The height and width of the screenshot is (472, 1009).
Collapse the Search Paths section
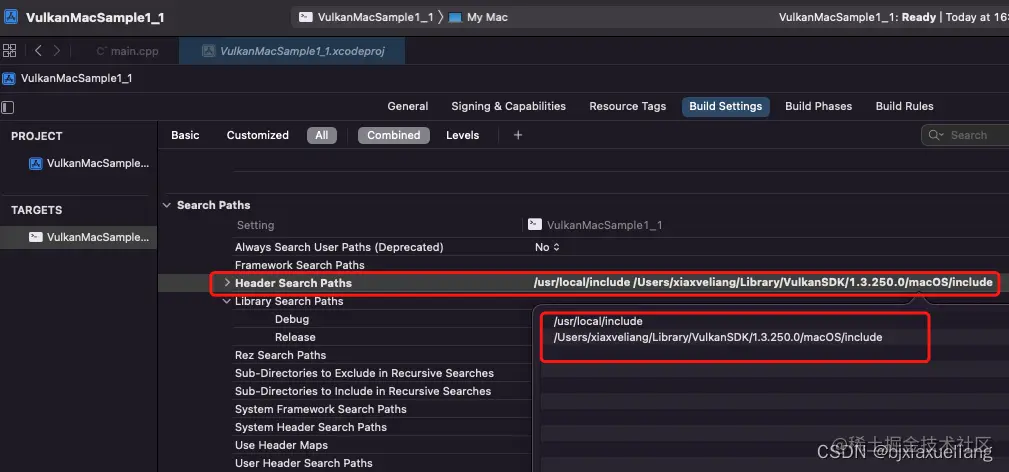[167, 205]
